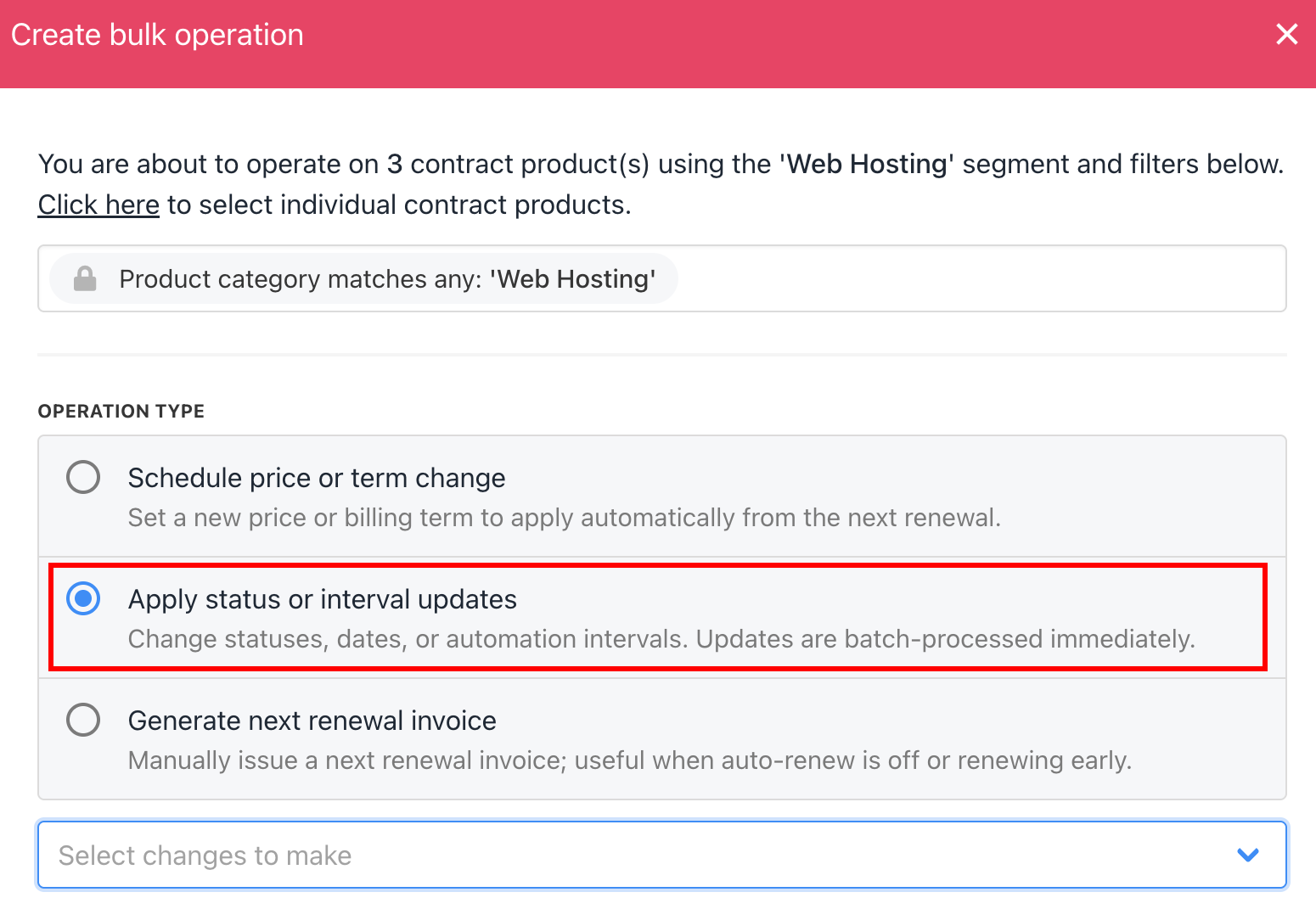Click the "Set a new price or billing term" description
Screen dimensions: 1316x920
coord(564,518)
